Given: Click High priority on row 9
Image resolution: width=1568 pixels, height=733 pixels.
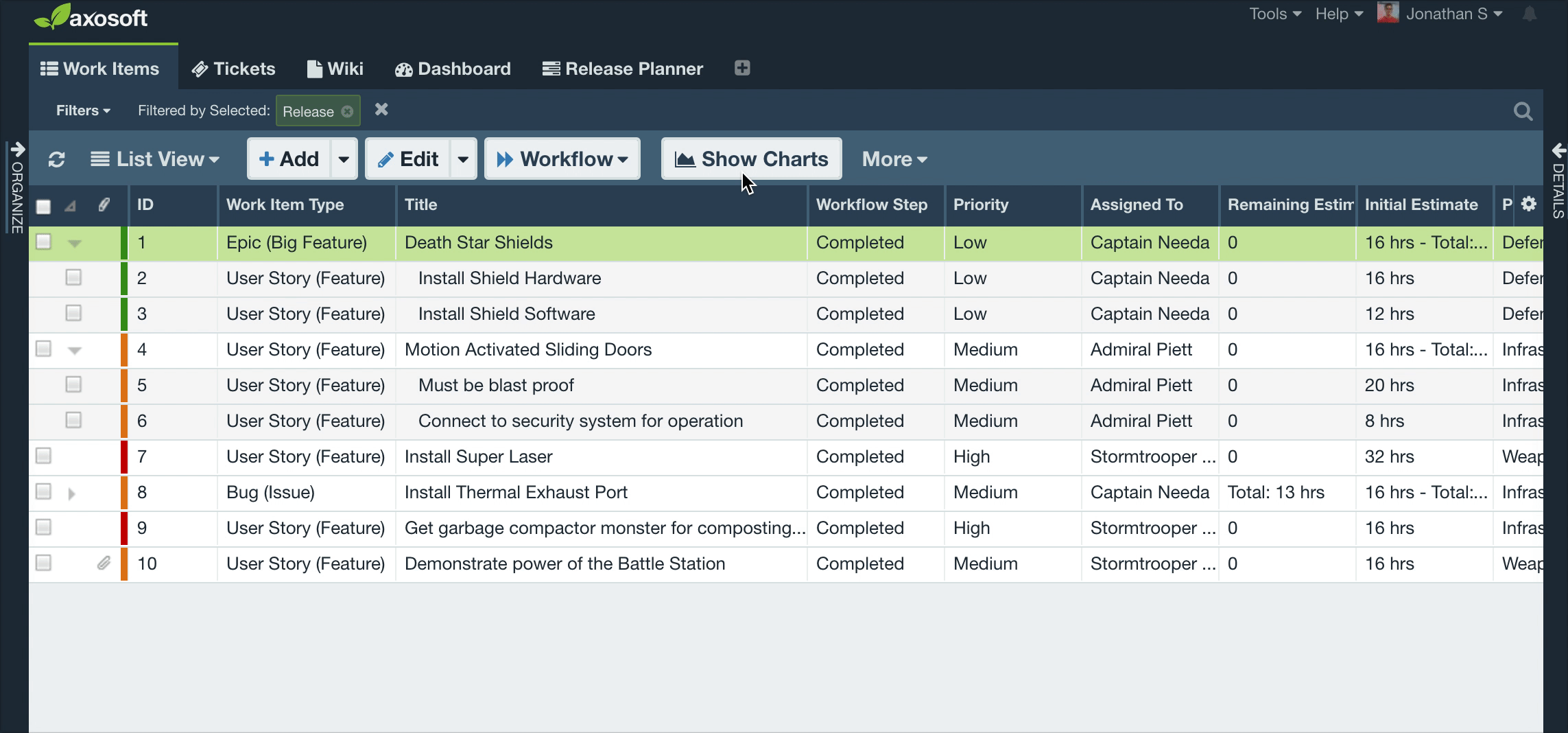Looking at the screenshot, I should pyautogui.click(x=971, y=528).
